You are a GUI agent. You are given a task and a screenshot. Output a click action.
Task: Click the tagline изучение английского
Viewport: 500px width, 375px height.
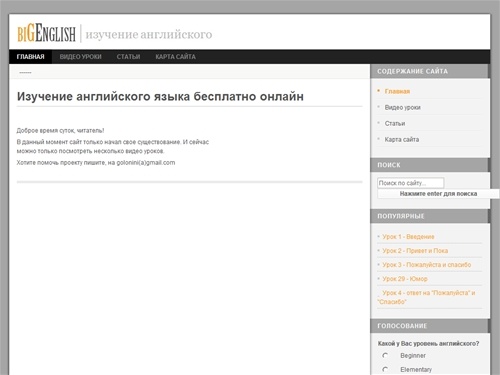coord(149,35)
